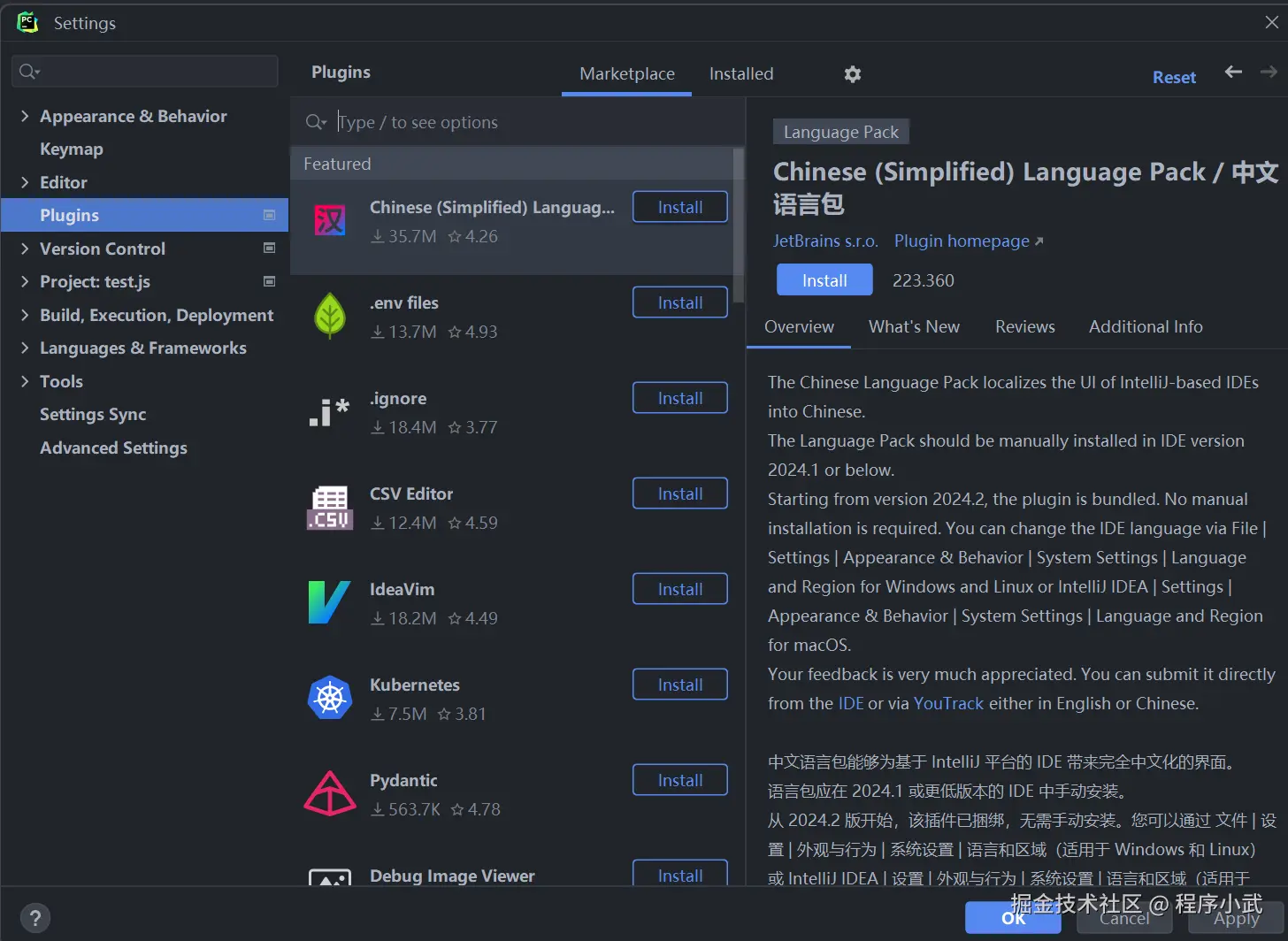The height and width of the screenshot is (941, 1288).
Task: Click the project-level marker icon beside Plugins
Action: point(270,215)
